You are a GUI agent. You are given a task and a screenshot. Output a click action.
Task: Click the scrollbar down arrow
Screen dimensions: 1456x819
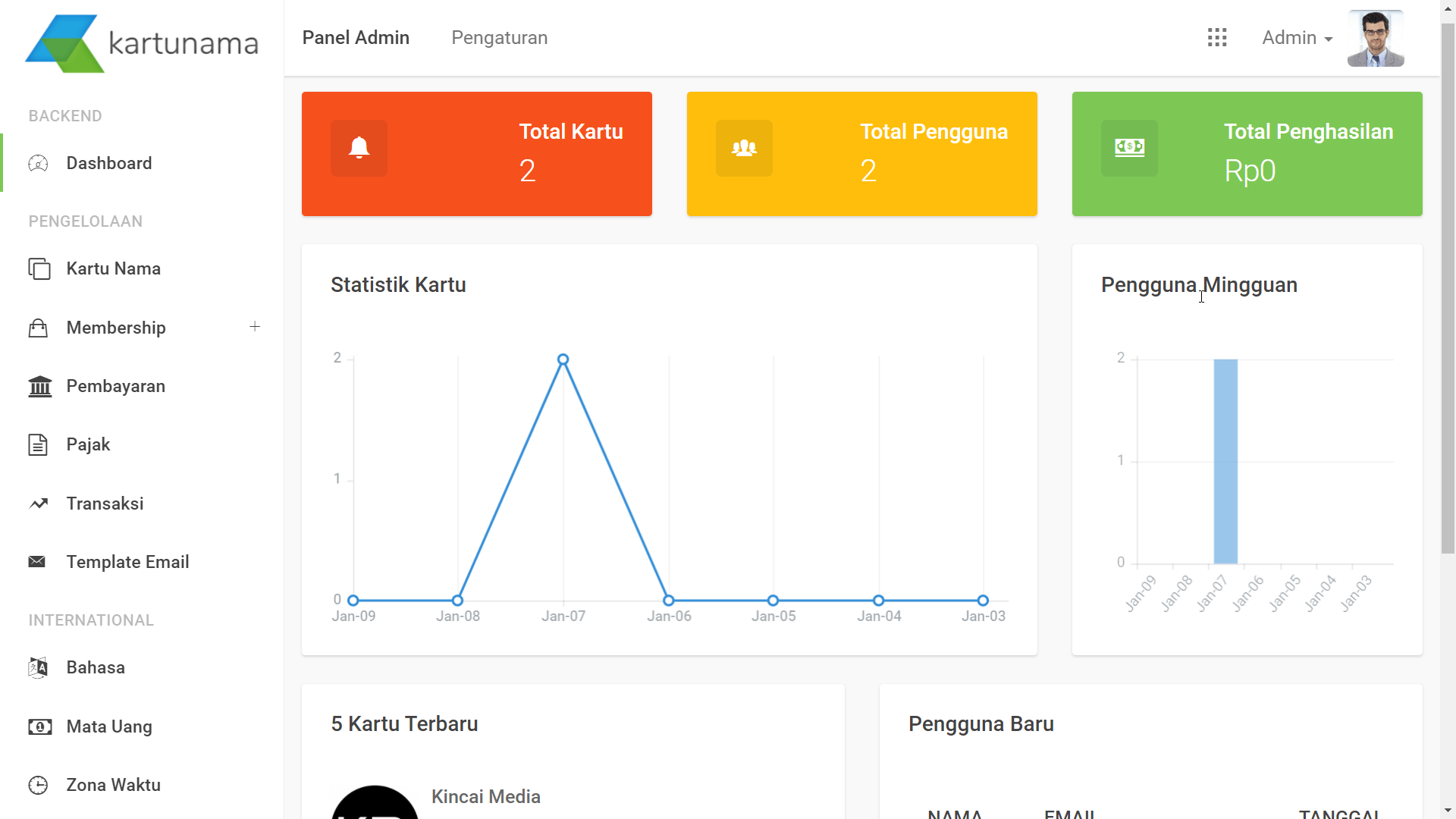tap(1448, 811)
